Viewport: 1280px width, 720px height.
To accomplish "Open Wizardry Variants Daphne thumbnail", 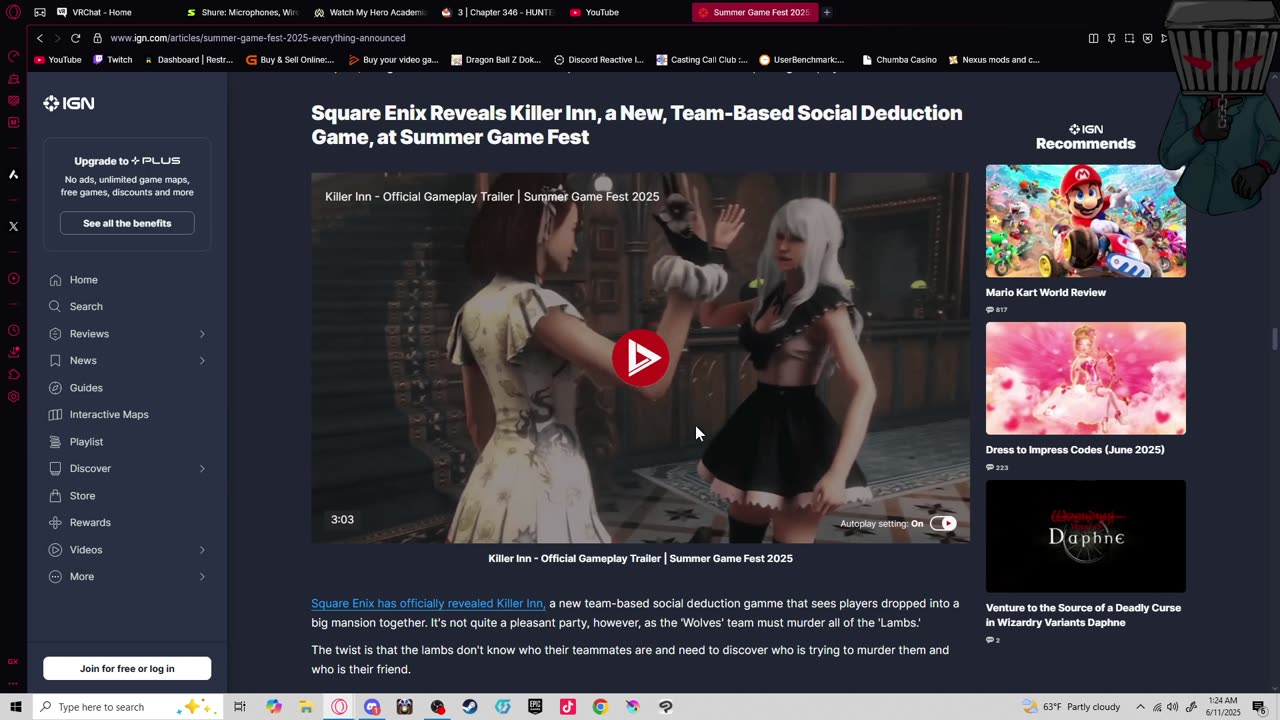I will [x=1085, y=536].
